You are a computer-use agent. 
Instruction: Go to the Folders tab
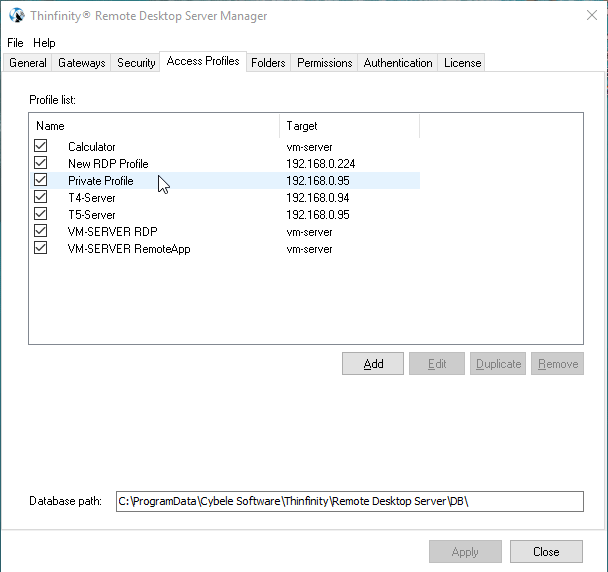click(268, 63)
